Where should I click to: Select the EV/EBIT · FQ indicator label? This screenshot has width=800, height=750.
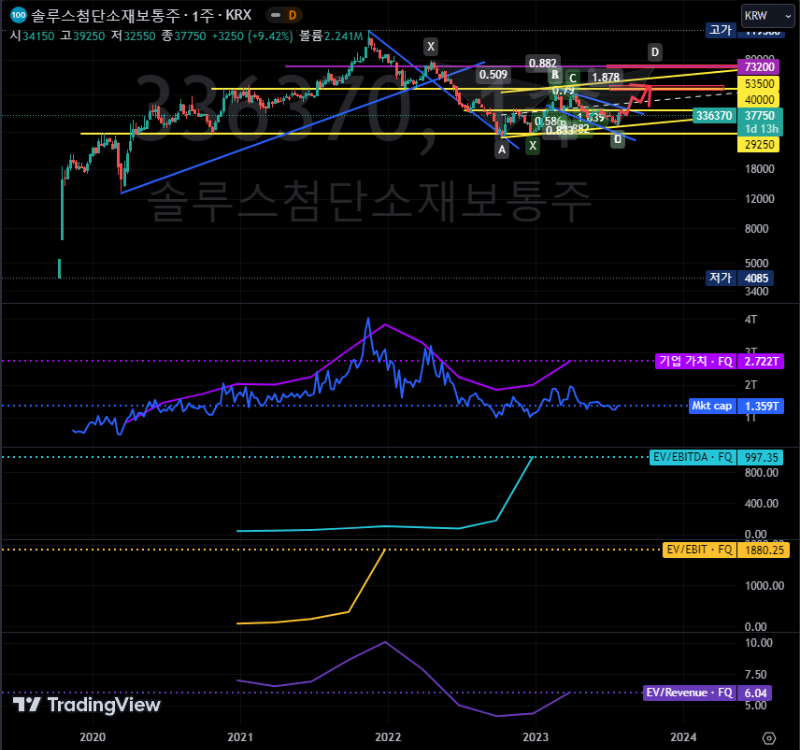coord(699,549)
